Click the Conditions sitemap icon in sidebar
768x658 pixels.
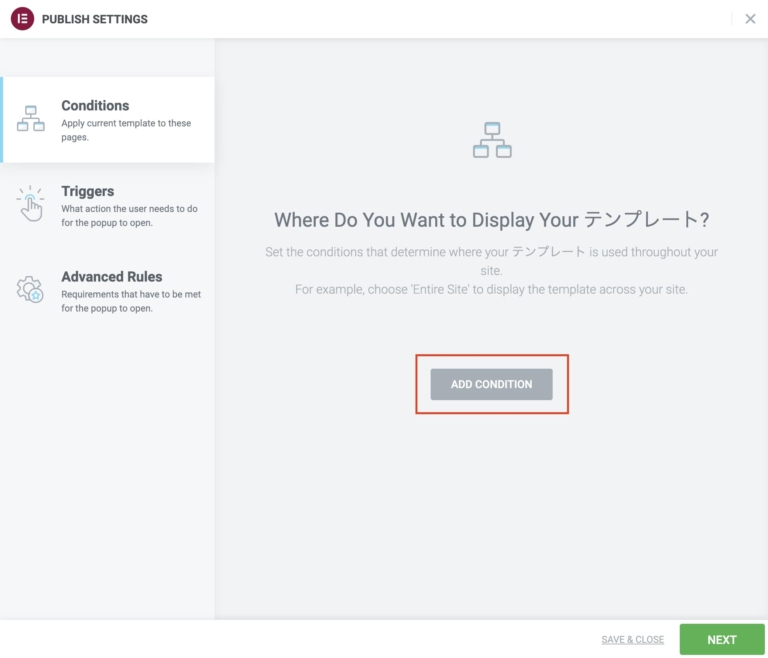click(31, 118)
